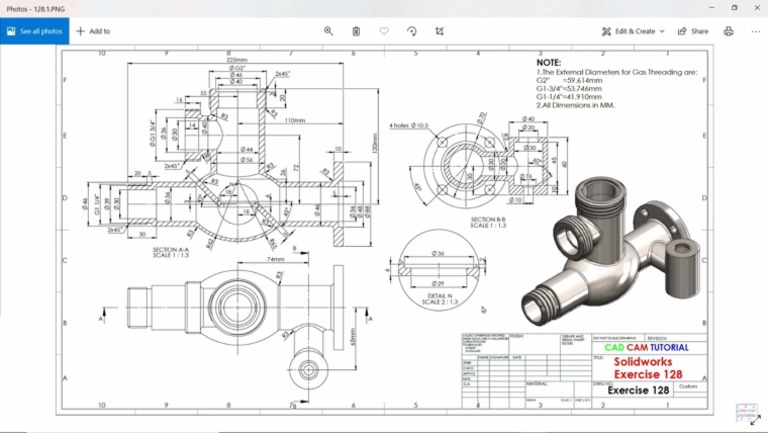
Task: Open See all photos view
Action: [x=34, y=31]
